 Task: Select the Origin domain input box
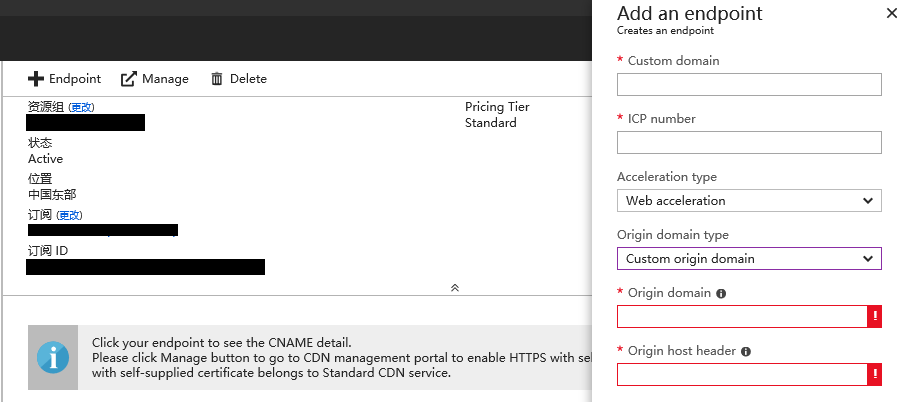pyautogui.click(x=741, y=317)
